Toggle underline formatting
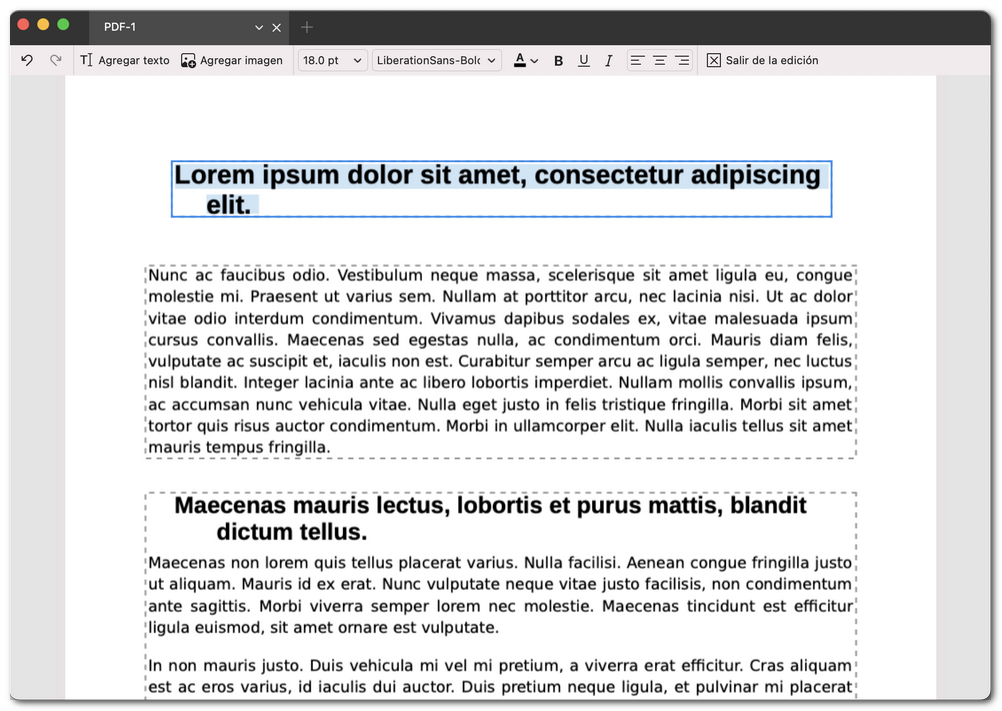The image size is (1002, 711). [584, 60]
